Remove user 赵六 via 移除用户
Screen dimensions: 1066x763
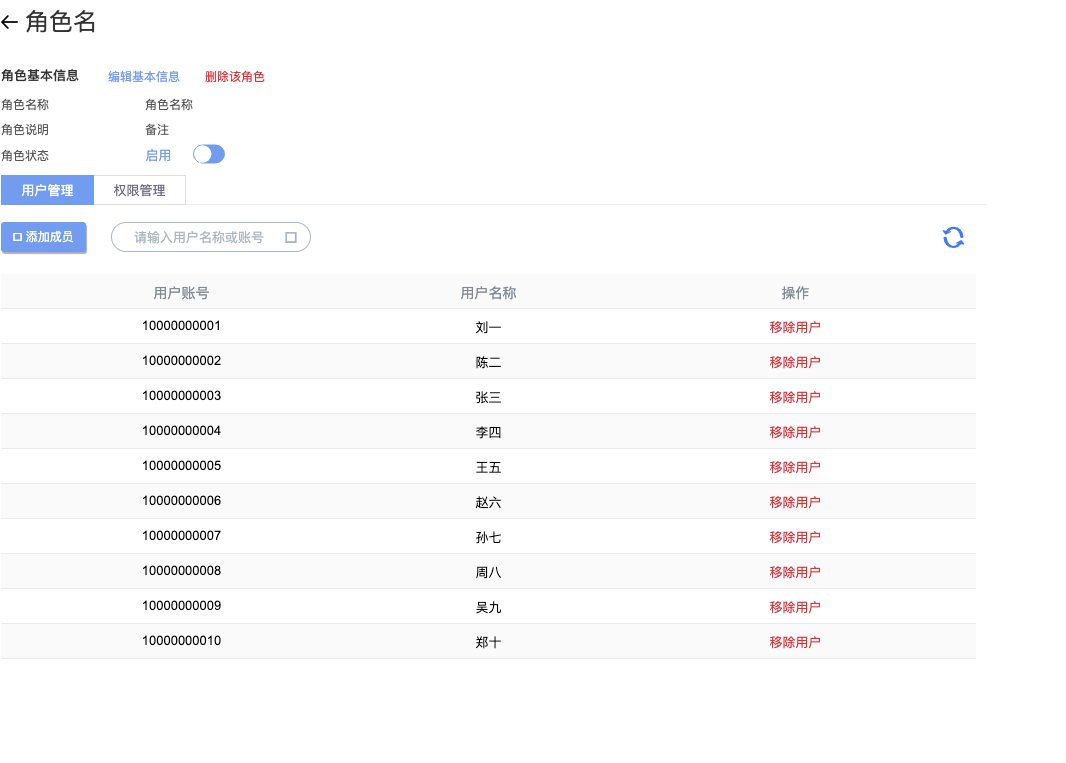(x=795, y=503)
